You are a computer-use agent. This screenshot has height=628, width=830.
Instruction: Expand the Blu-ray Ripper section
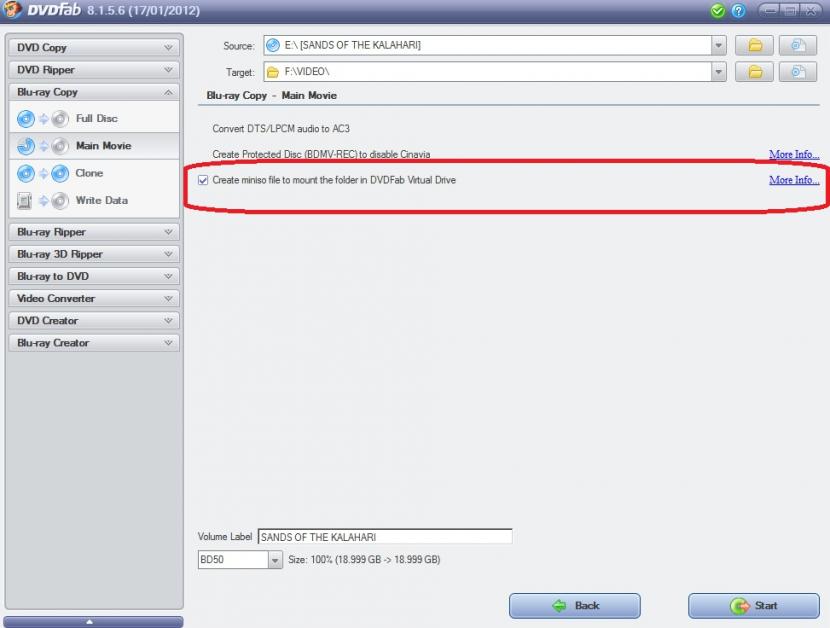pos(94,232)
